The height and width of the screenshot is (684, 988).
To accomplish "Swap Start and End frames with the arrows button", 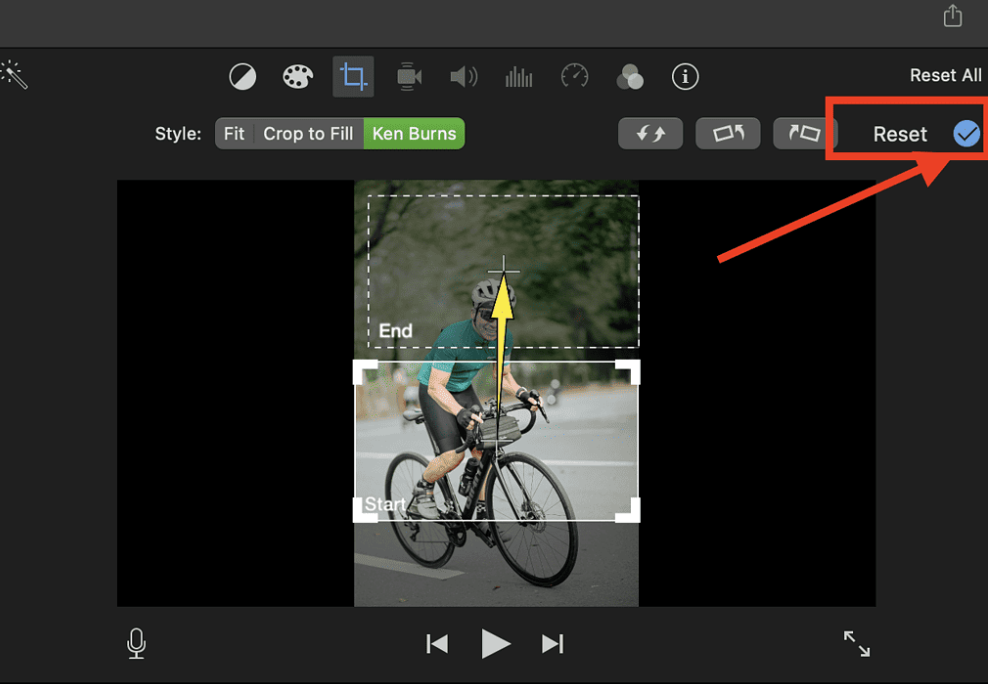I will pyautogui.click(x=650, y=133).
